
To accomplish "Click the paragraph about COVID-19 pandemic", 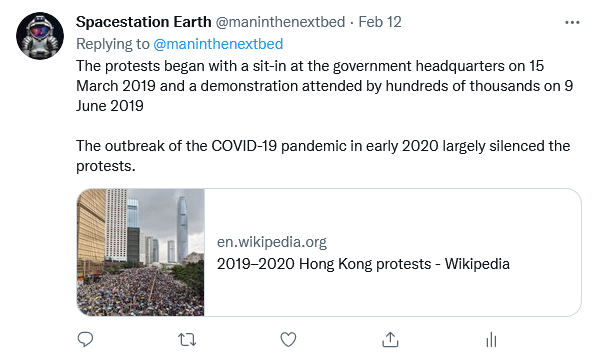I will [x=323, y=156].
